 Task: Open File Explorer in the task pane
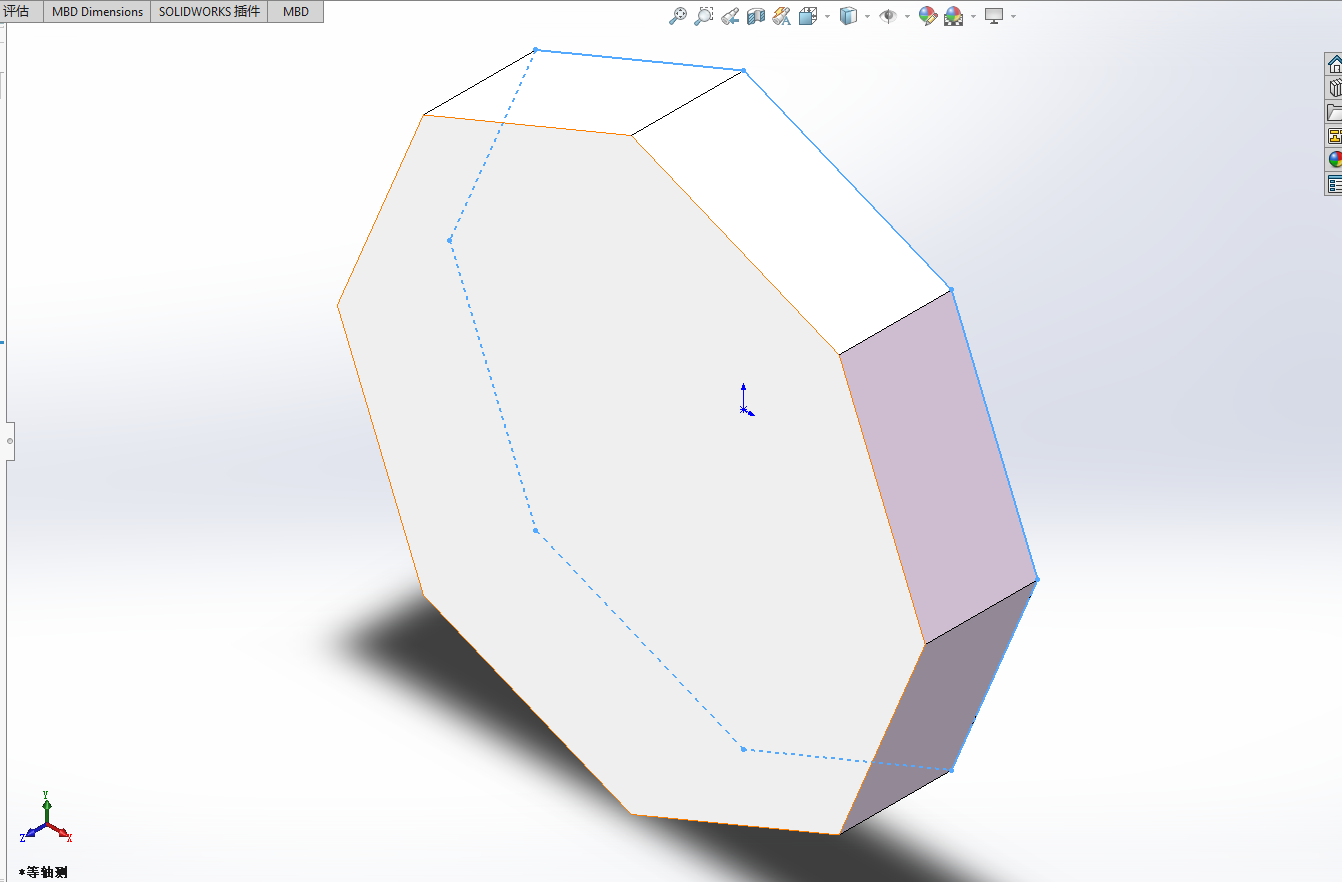tap(1334, 109)
